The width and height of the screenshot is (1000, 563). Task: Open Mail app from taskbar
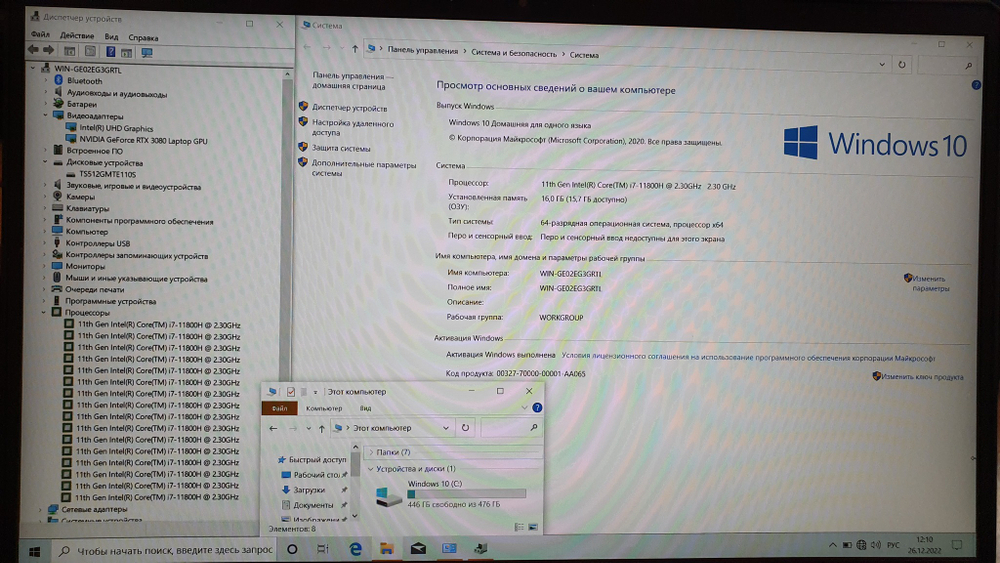coord(418,548)
